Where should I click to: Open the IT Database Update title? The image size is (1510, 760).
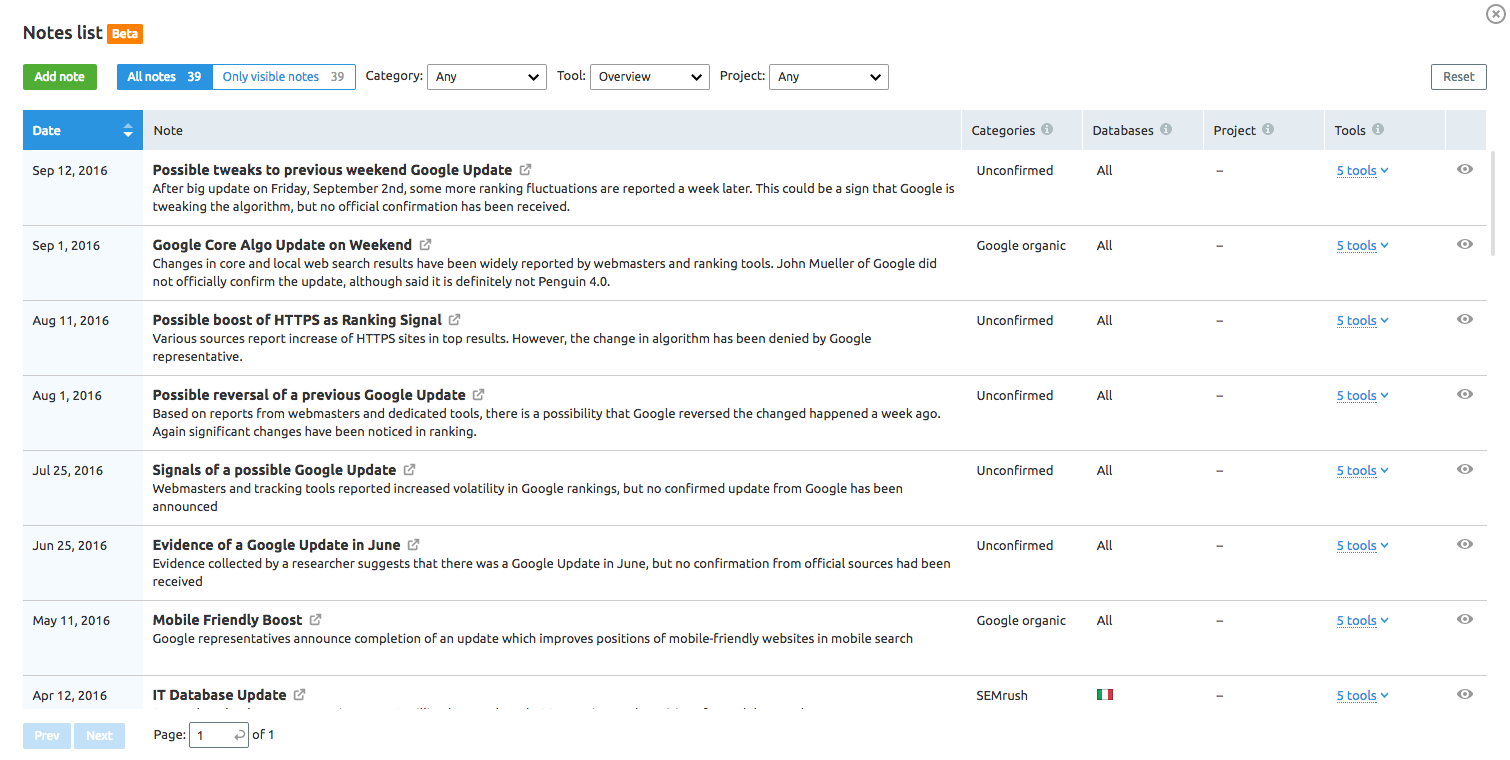point(219,695)
